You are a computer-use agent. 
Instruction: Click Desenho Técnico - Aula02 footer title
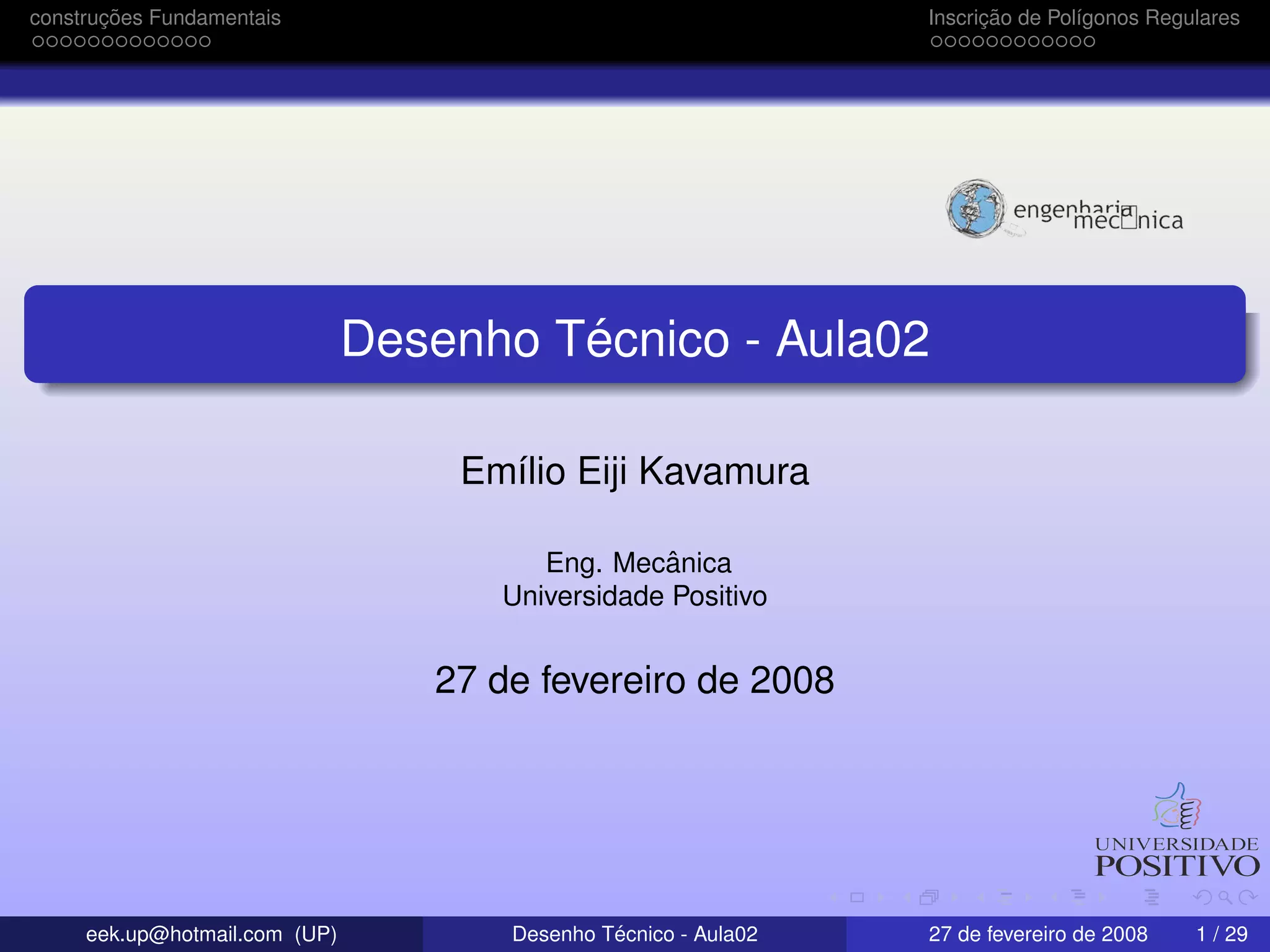tap(634, 934)
